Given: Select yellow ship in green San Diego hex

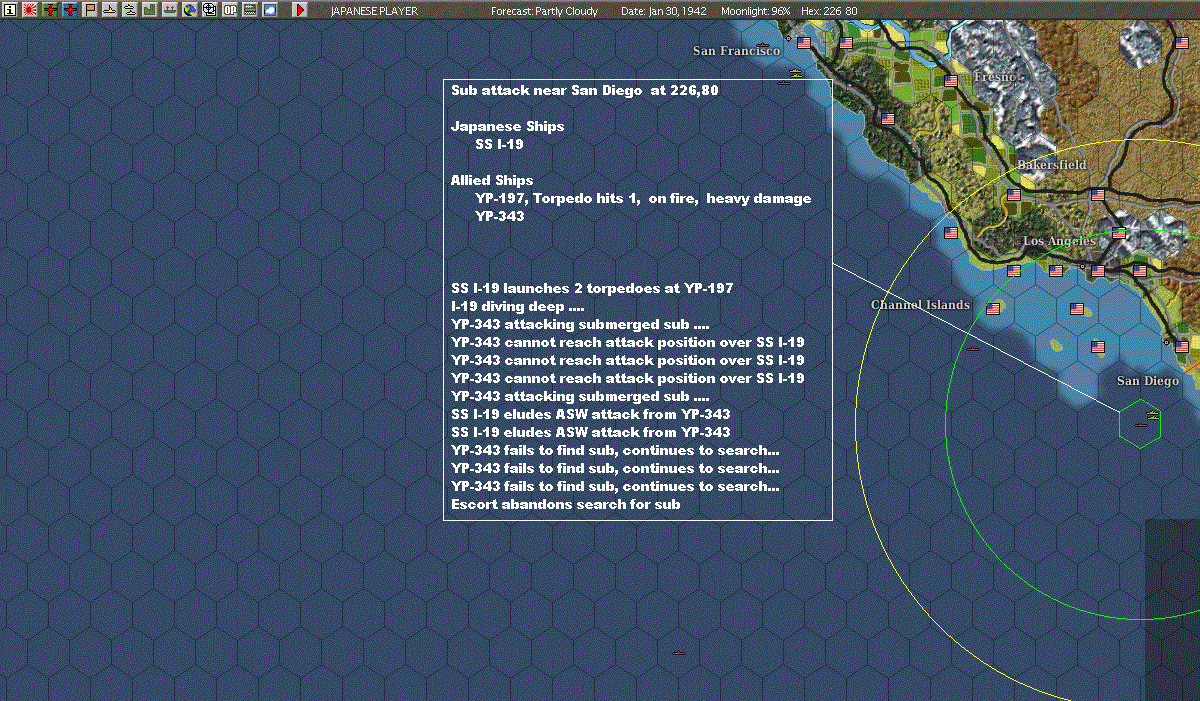Looking at the screenshot, I should click(x=1152, y=413).
